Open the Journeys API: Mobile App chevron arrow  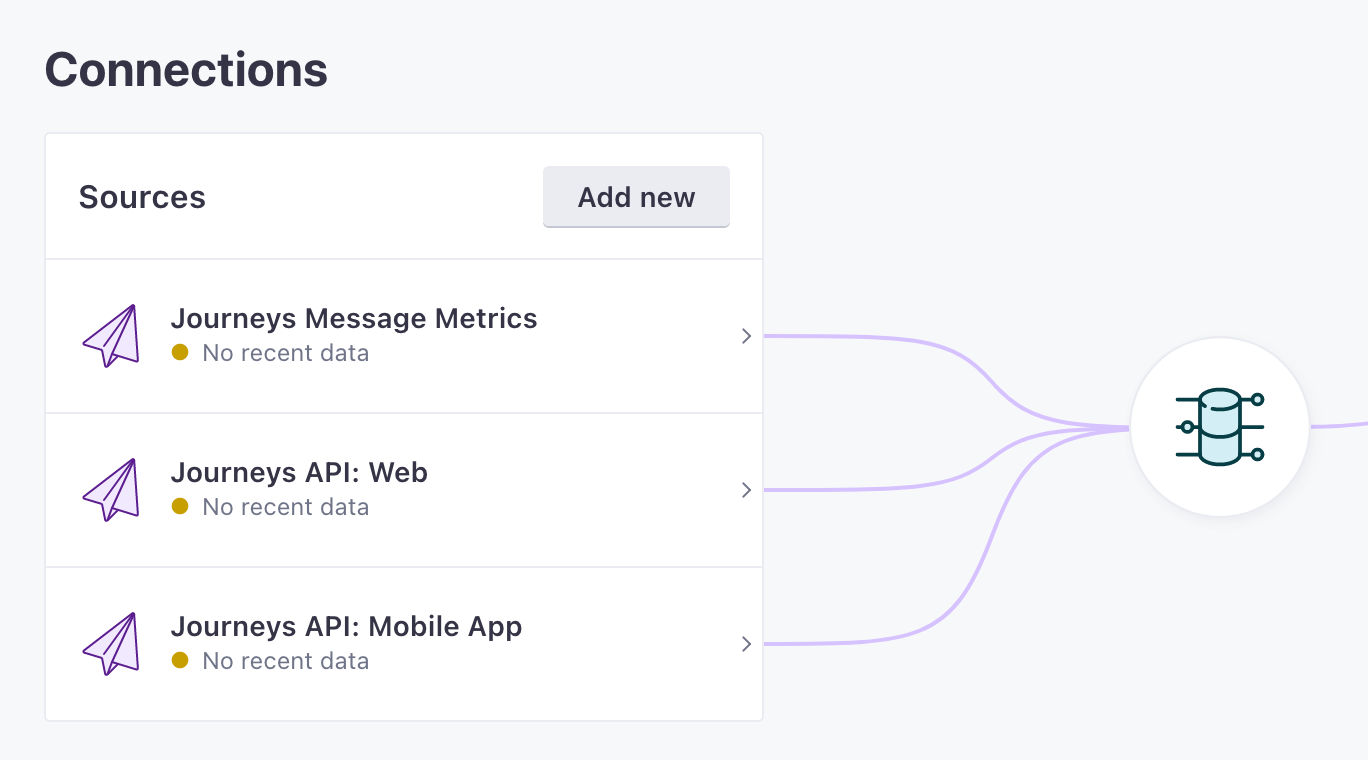point(746,644)
